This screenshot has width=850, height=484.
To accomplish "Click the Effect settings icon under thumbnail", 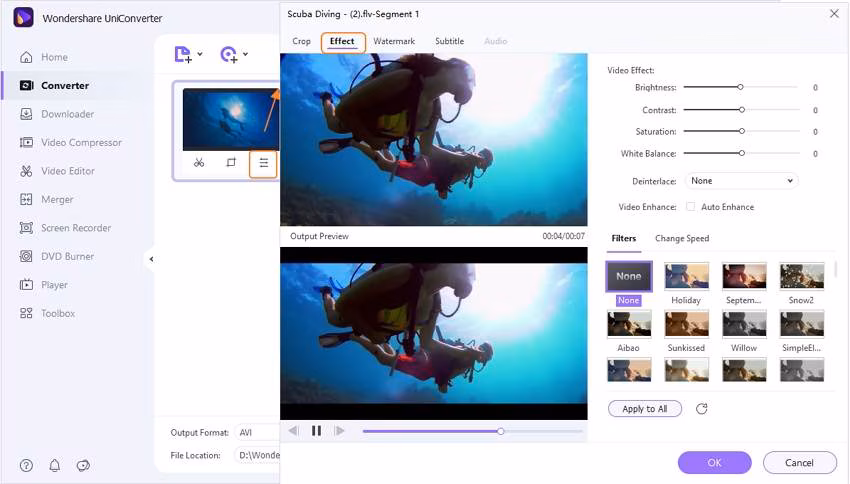I will click(x=263, y=163).
